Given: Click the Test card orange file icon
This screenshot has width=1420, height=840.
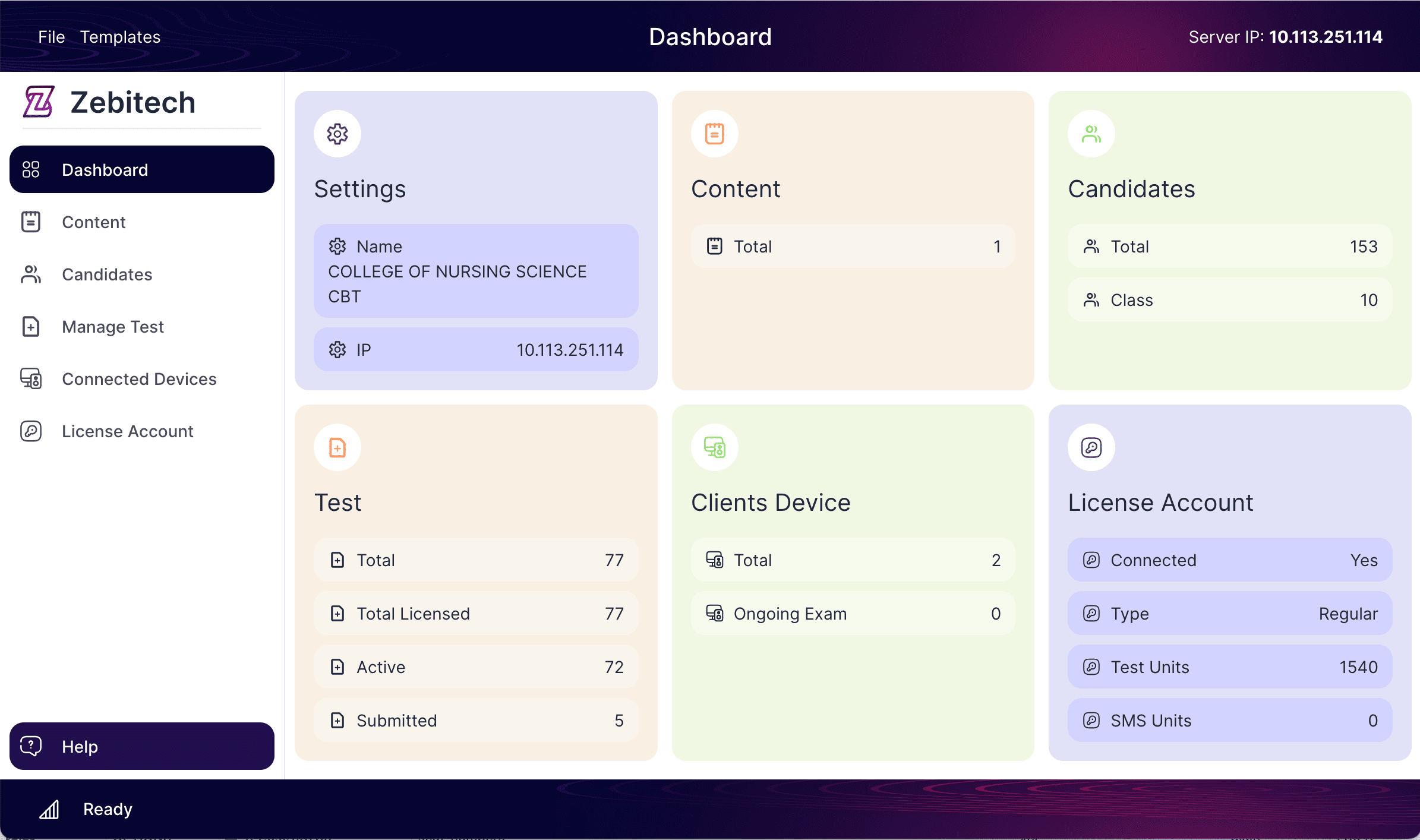Looking at the screenshot, I should pyautogui.click(x=337, y=447).
